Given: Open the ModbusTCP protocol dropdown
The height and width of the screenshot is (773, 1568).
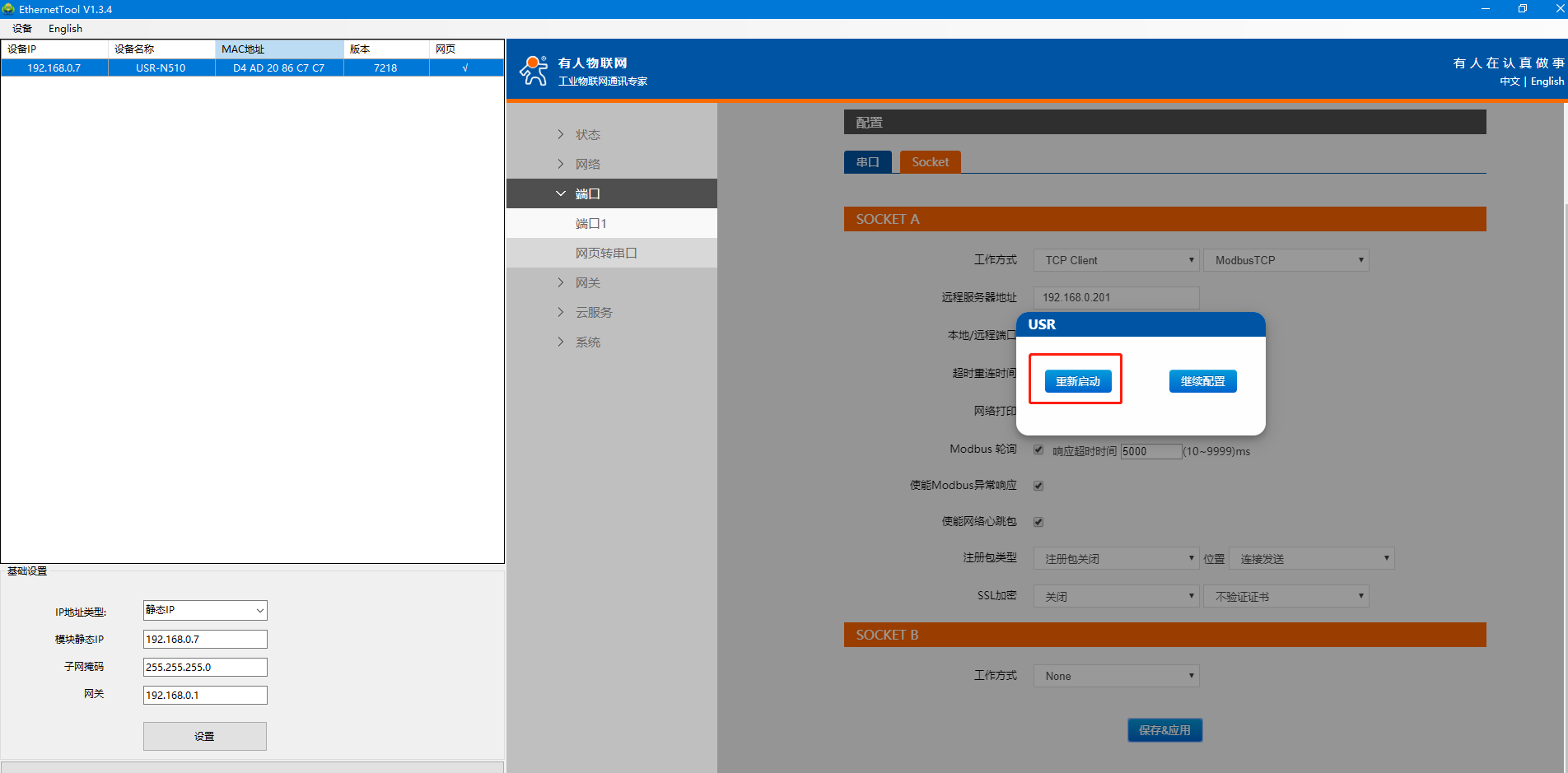Looking at the screenshot, I should pyautogui.click(x=1286, y=260).
